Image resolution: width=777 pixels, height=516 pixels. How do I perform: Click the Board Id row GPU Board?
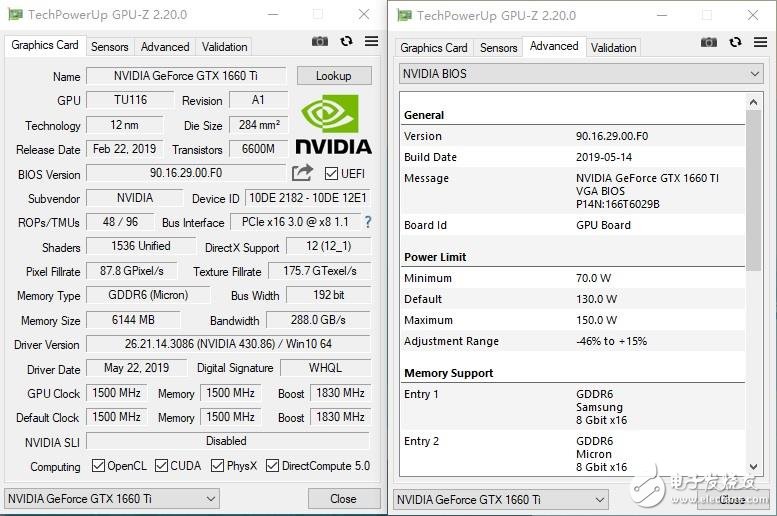pyautogui.click(x=573, y=225)
